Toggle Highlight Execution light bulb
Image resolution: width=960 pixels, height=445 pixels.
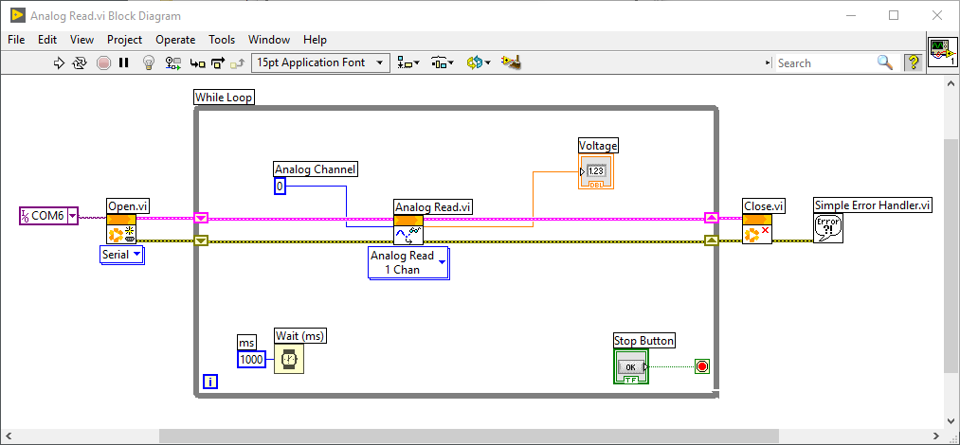[148, 62]
